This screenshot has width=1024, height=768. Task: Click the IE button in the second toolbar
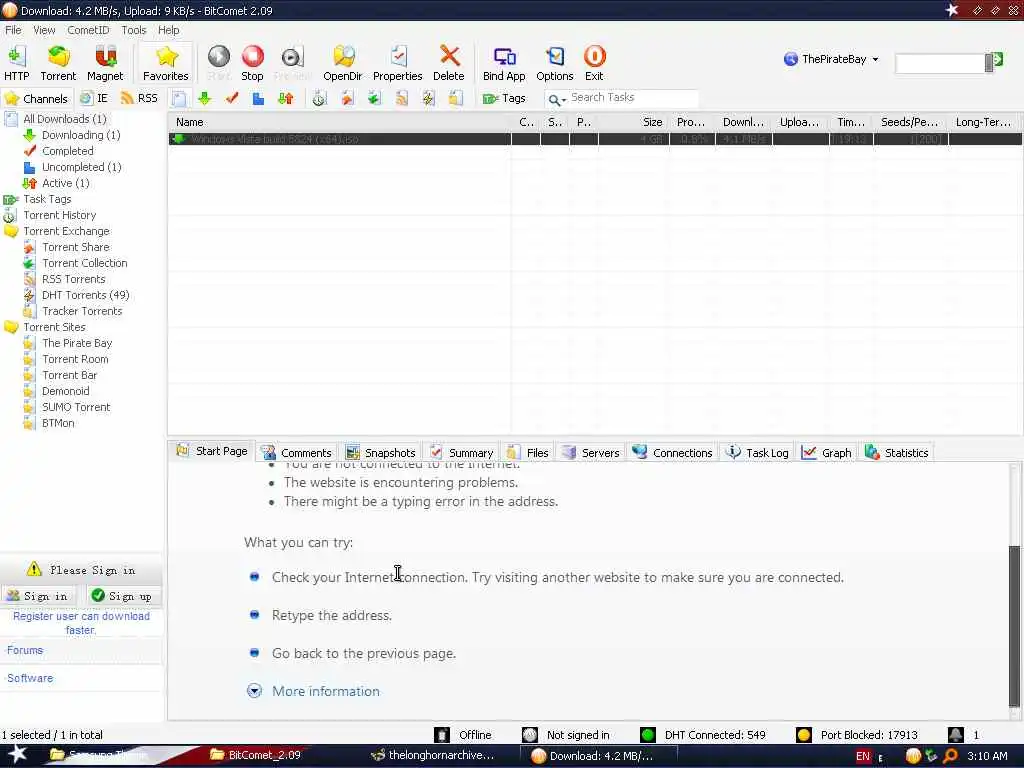94,99
